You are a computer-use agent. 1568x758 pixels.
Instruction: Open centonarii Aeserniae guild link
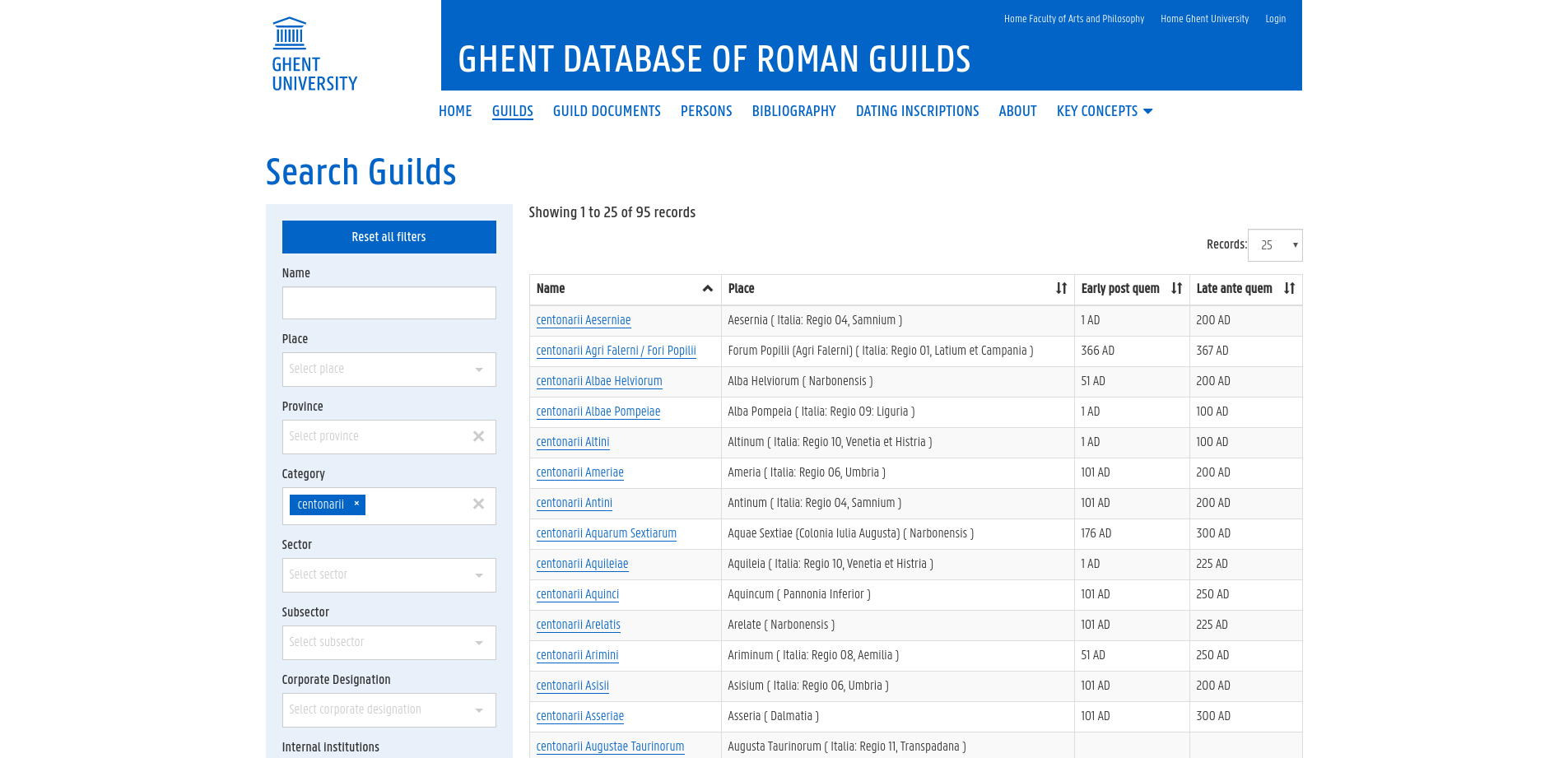click(x=584, y=321)
